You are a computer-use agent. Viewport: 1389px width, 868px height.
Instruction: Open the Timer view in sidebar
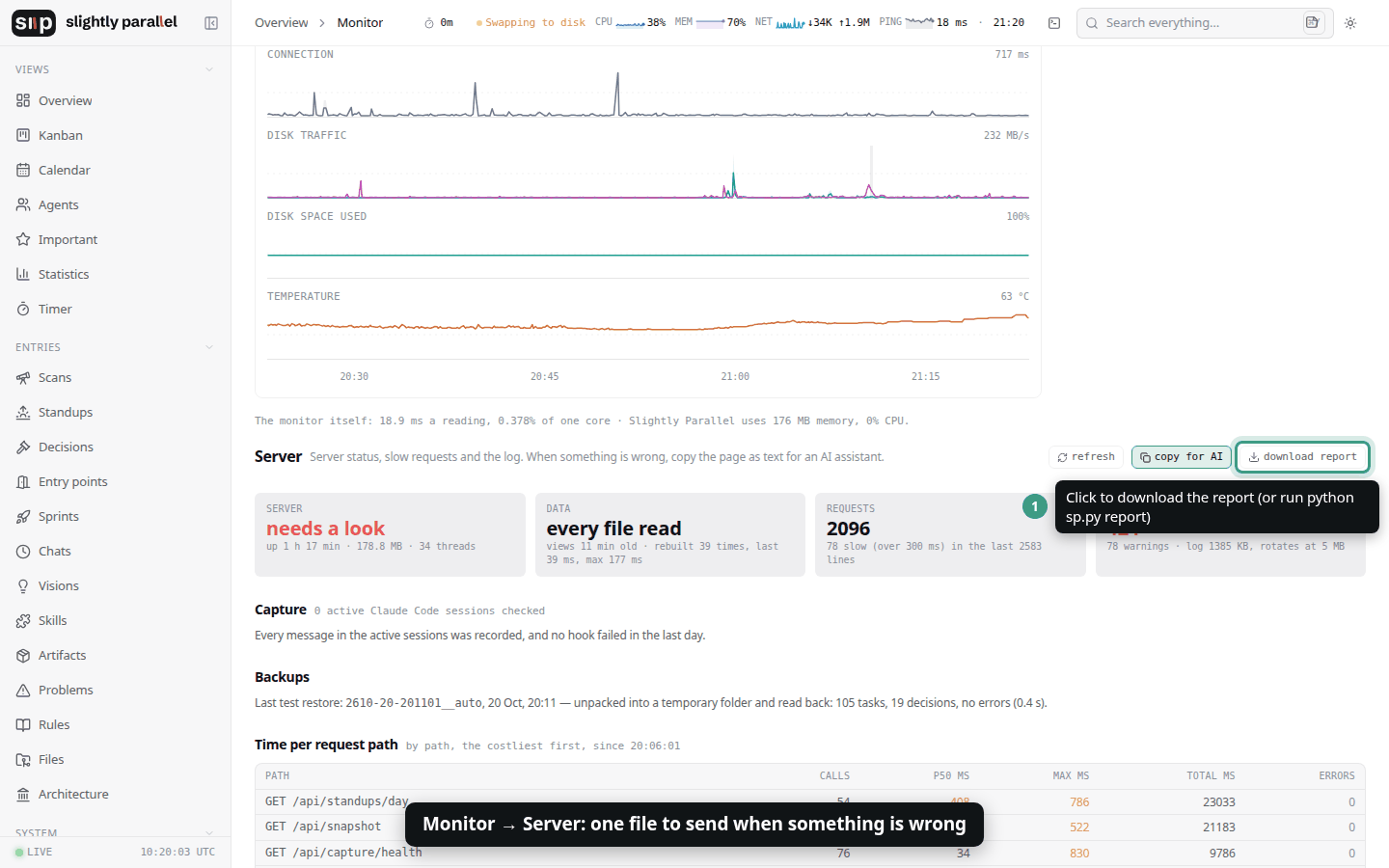[116, 309]
